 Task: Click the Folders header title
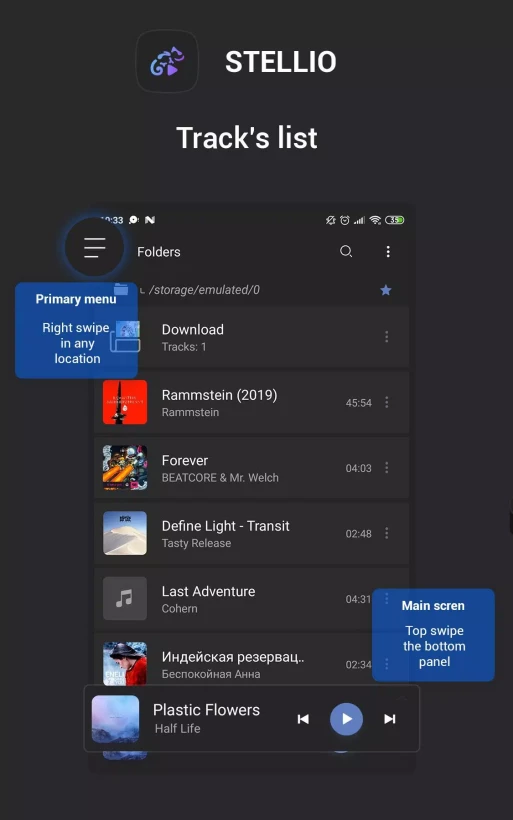[158, 252]
